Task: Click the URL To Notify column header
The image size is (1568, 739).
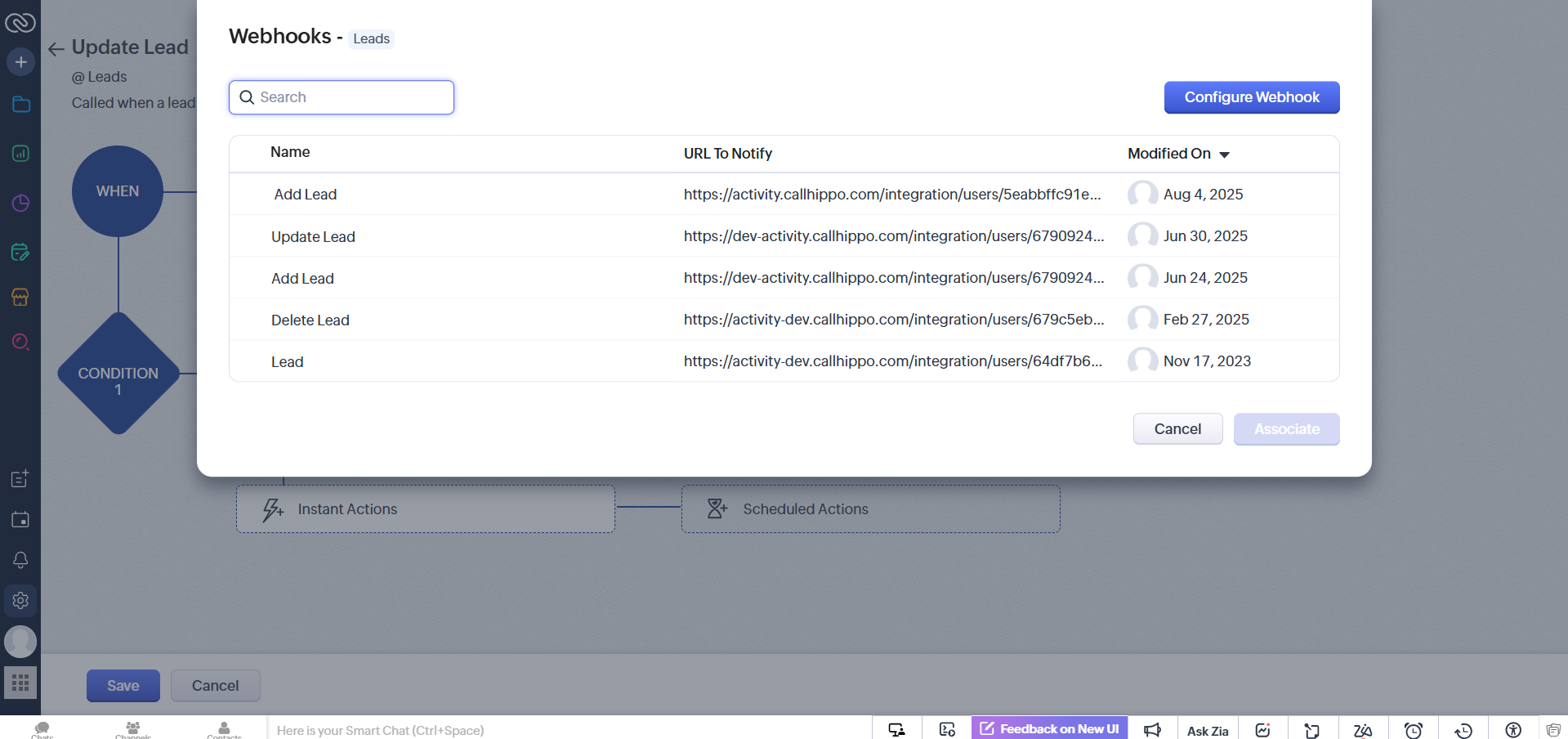Action: (x=727, y=154)
